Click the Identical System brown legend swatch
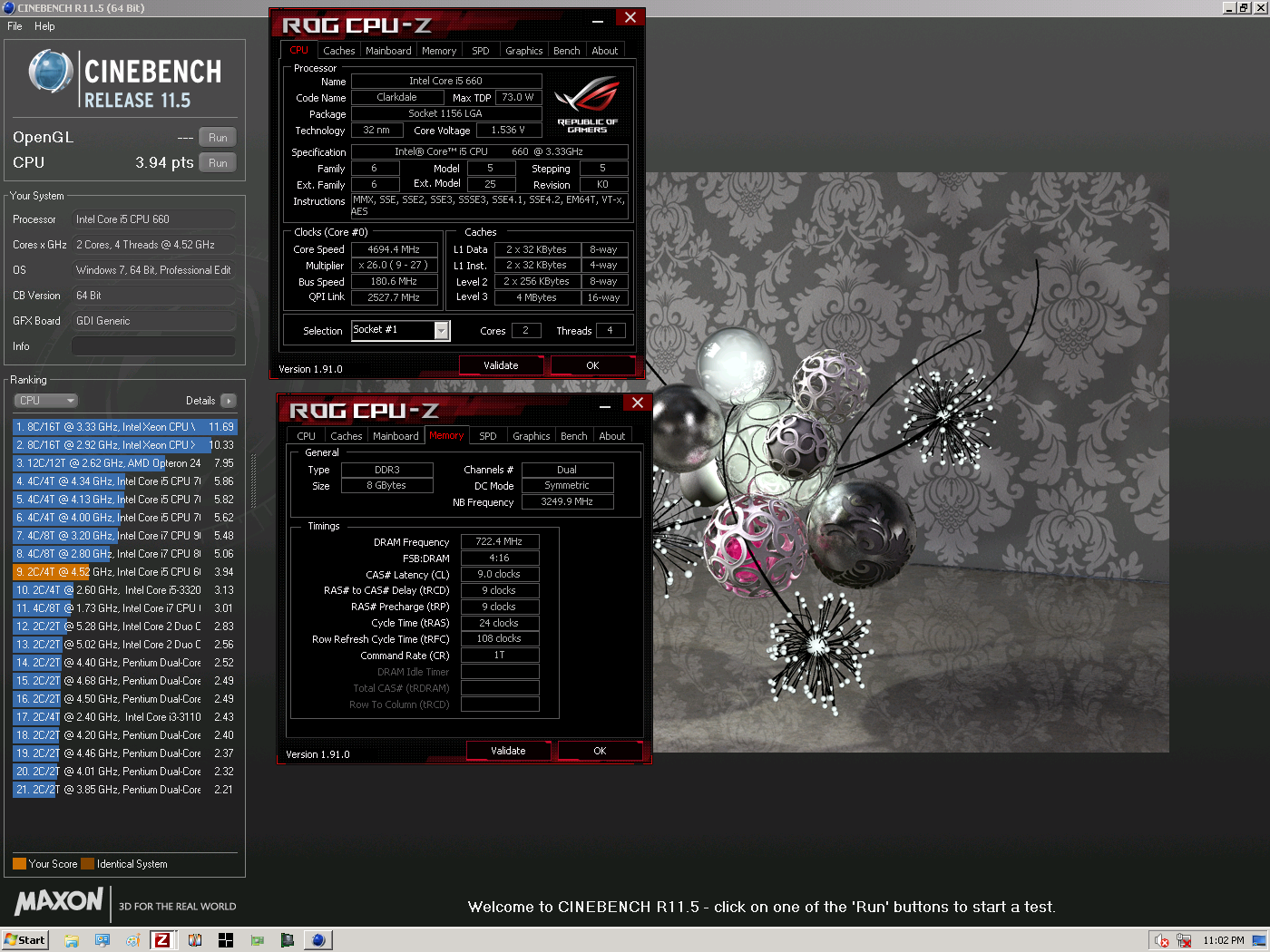This screenshot has width=1270, height=952. click(87, 864)
